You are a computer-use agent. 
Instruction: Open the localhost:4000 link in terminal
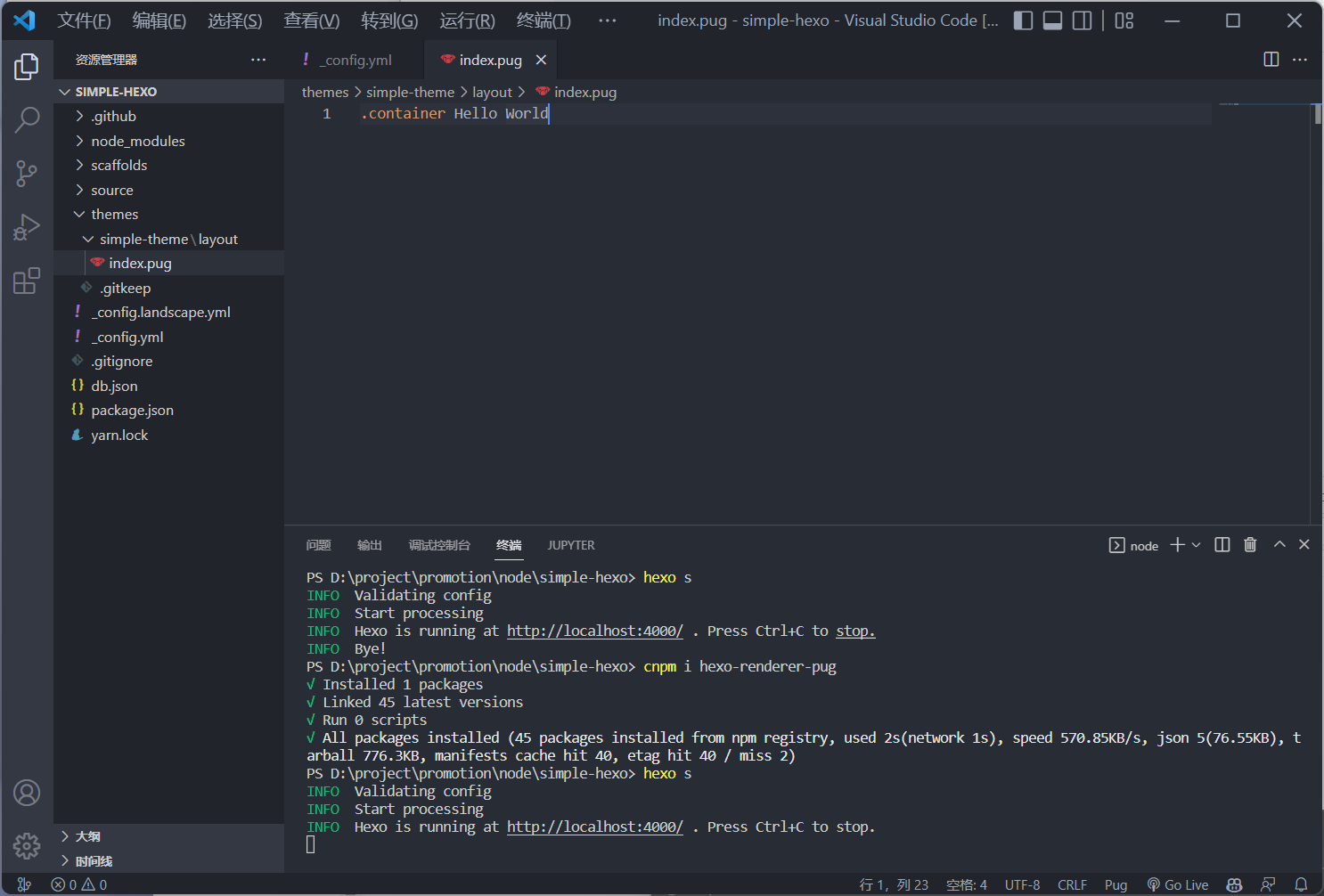point(594,827)
